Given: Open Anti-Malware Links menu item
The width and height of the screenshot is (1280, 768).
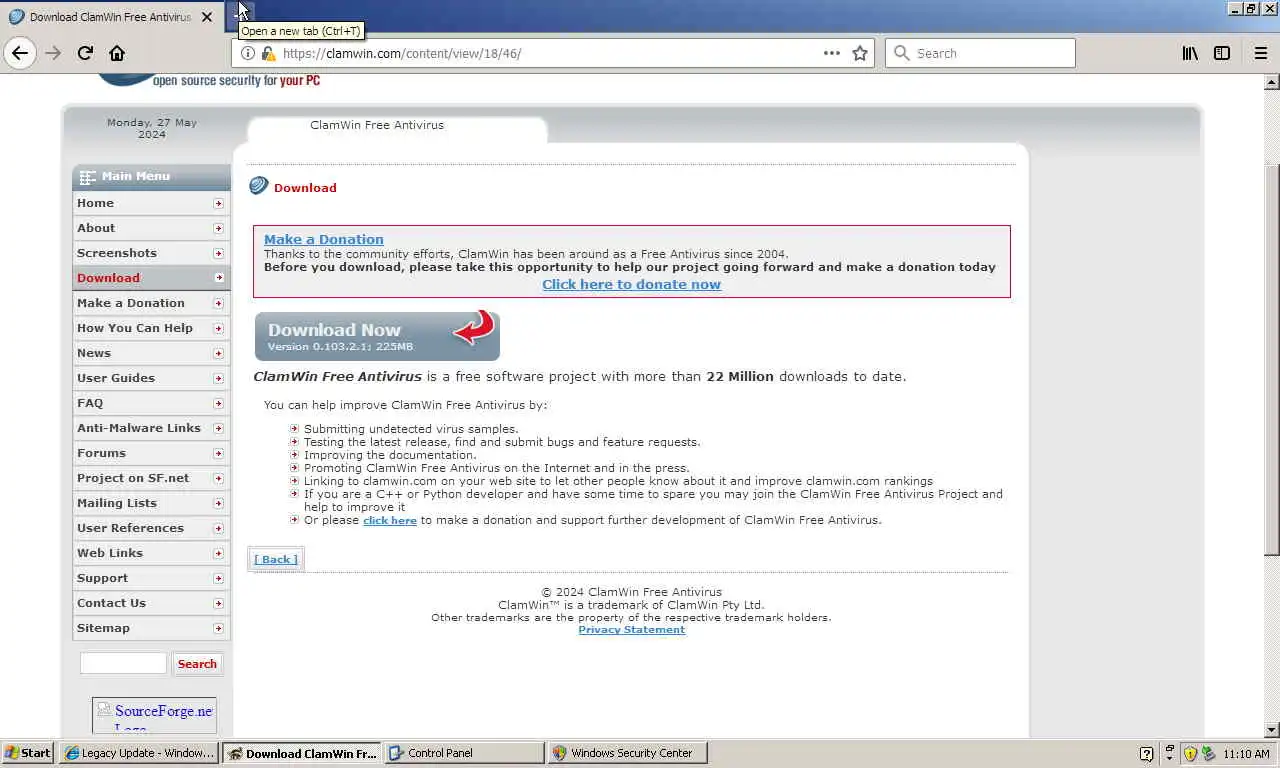Looking at the screenshot, I should point(151,428).
